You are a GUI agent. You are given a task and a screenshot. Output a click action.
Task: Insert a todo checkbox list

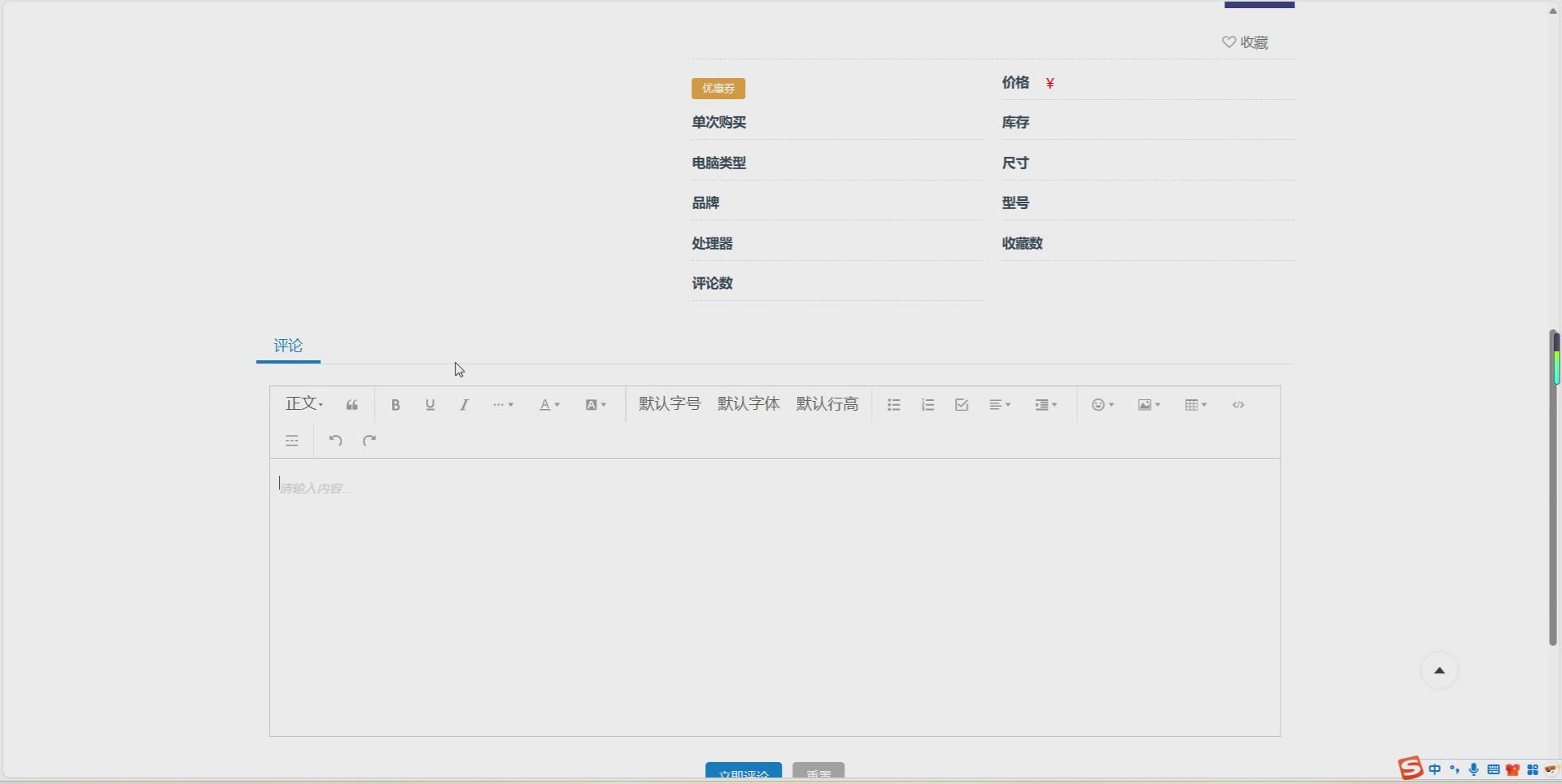pyautogui.click(x=962, y=405)
